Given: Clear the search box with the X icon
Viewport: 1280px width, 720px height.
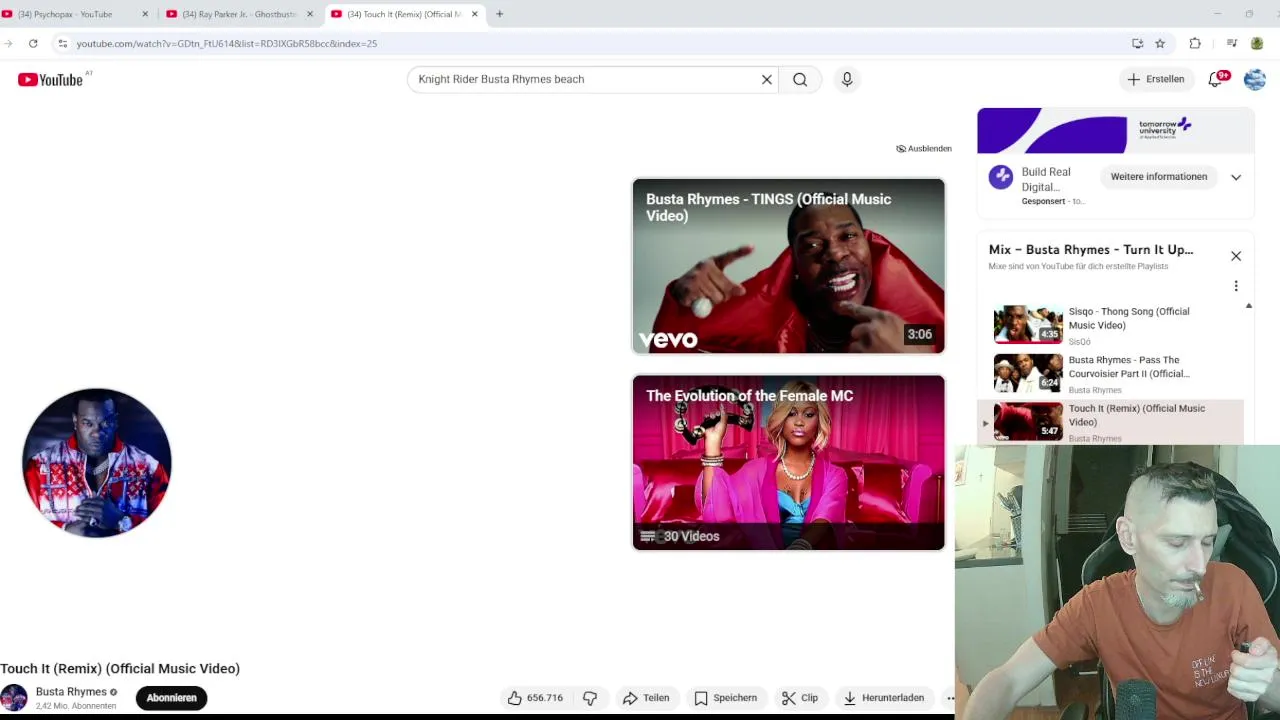Looking at the screenshot, I should pos(767,79).
